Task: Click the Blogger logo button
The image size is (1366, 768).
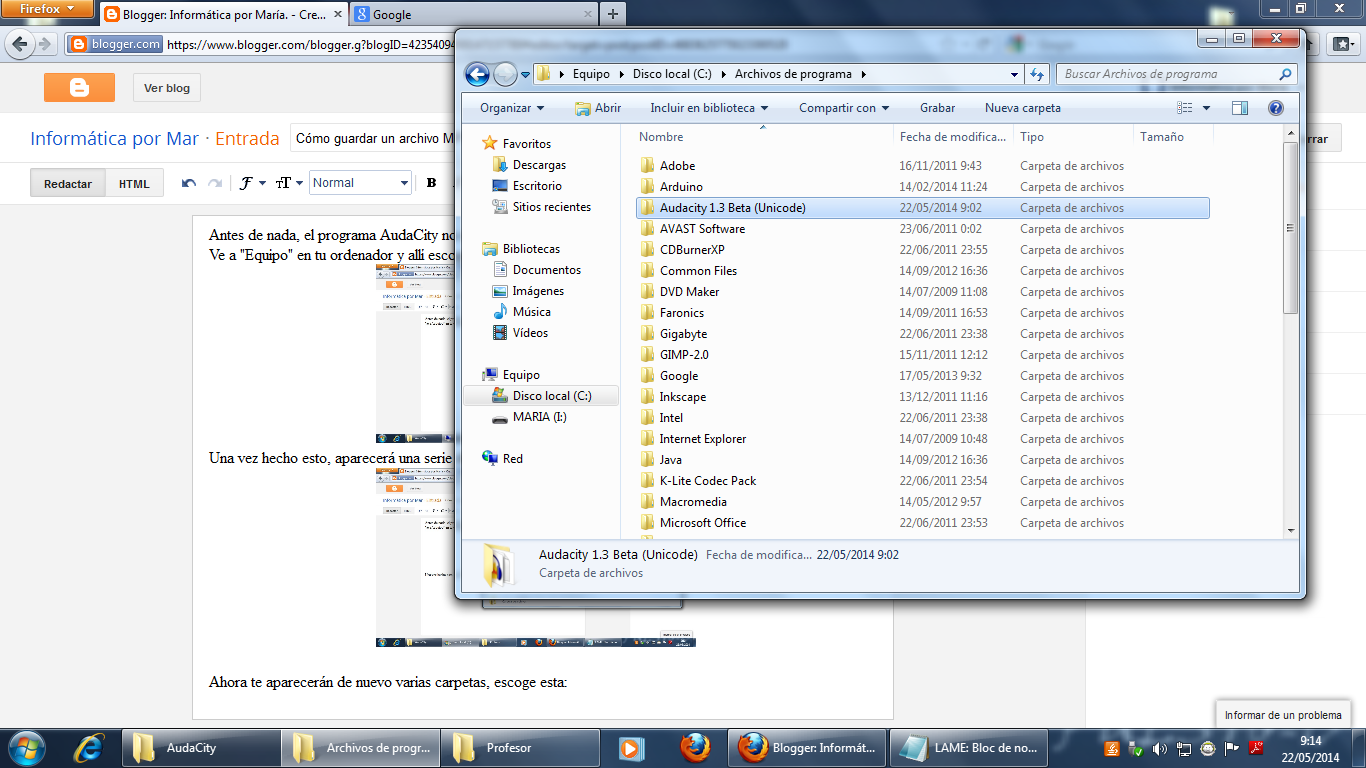Action: point(79,88)
